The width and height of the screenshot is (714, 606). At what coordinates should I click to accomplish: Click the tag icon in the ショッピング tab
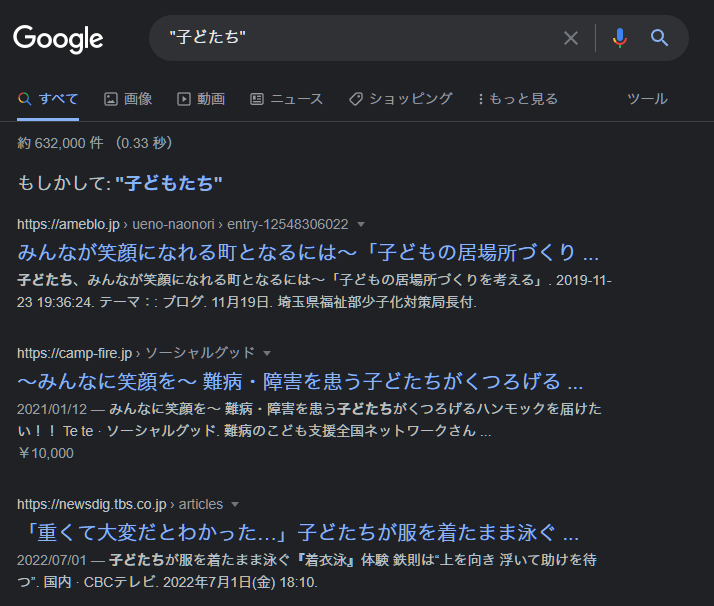[x=356, y=99]
